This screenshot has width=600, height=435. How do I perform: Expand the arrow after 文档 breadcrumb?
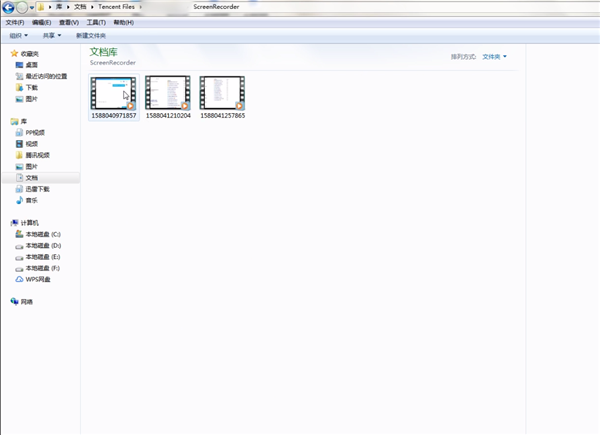(x=92, y=7)
